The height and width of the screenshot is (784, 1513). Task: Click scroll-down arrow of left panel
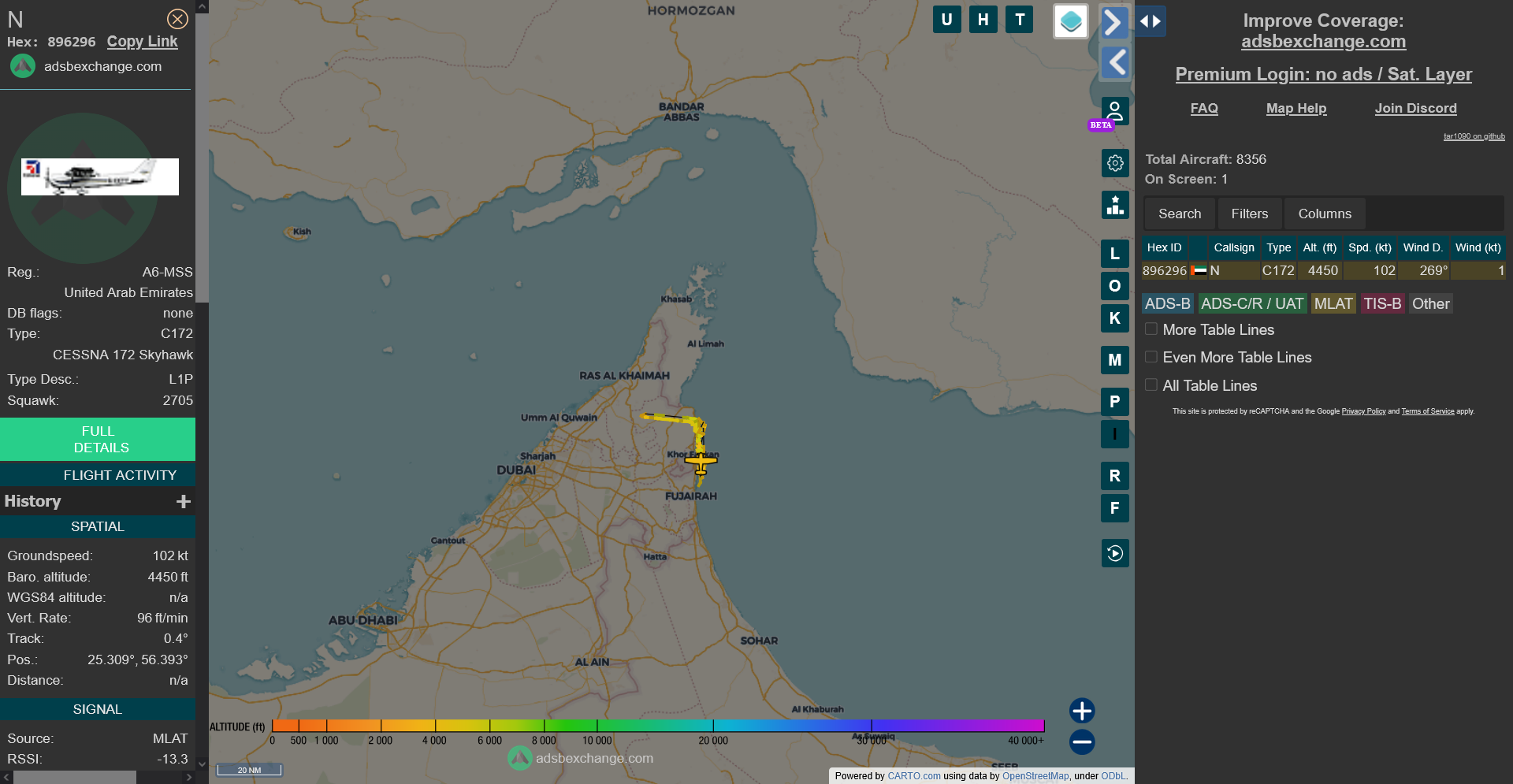point(202,764)
